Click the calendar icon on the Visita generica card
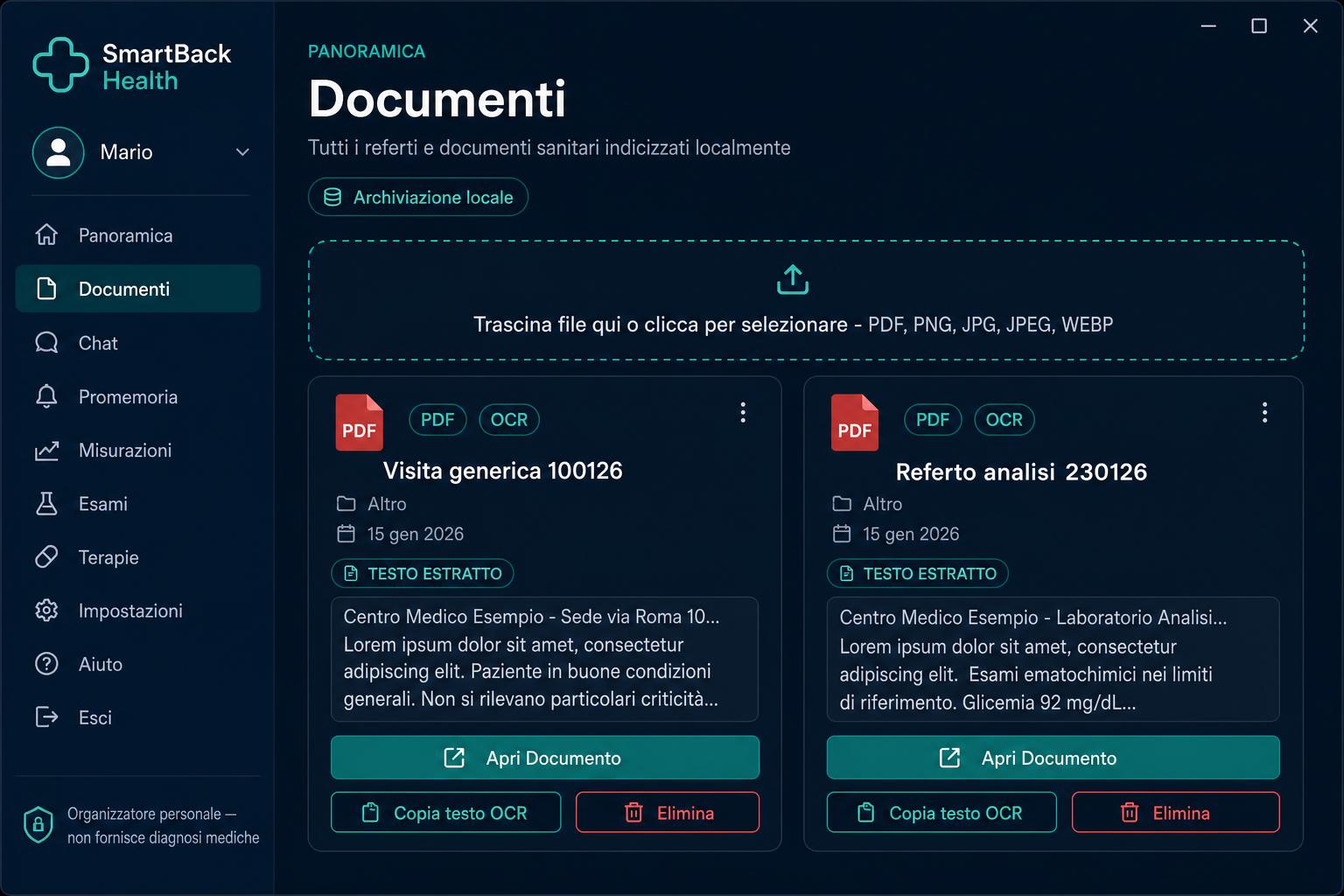 [x=346, y=534]
